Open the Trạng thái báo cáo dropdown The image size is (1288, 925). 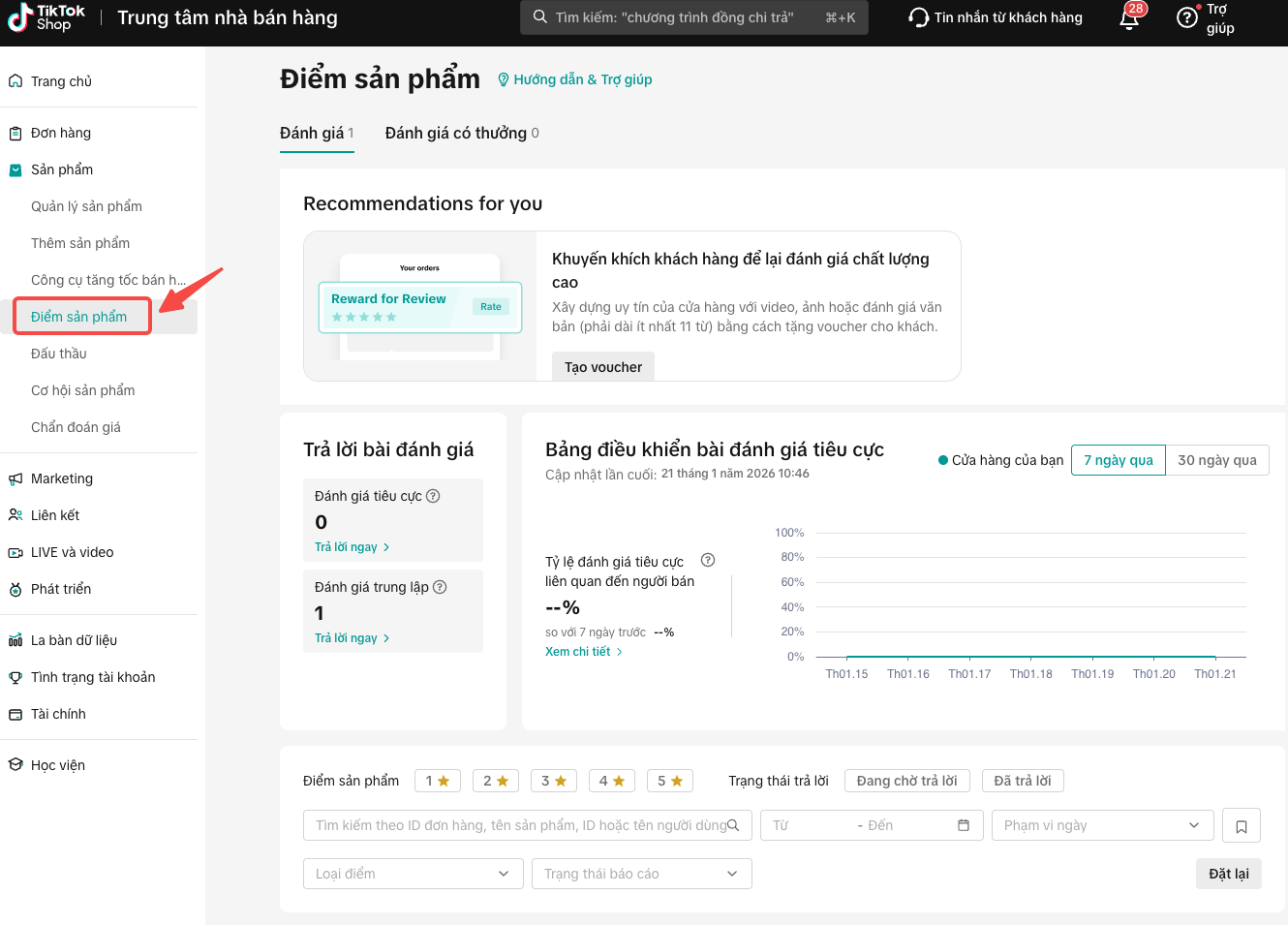coord(641,874)
